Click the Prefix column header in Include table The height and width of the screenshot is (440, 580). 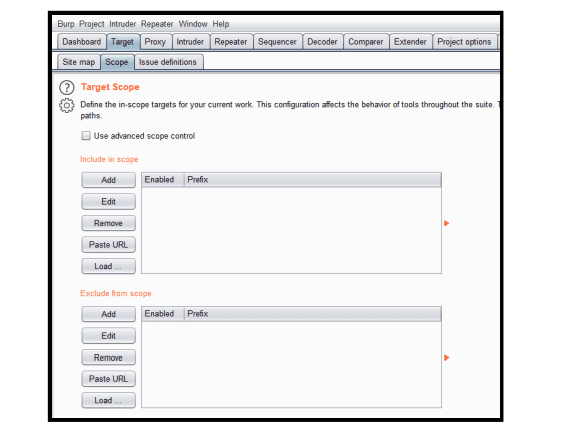(313, 180)
